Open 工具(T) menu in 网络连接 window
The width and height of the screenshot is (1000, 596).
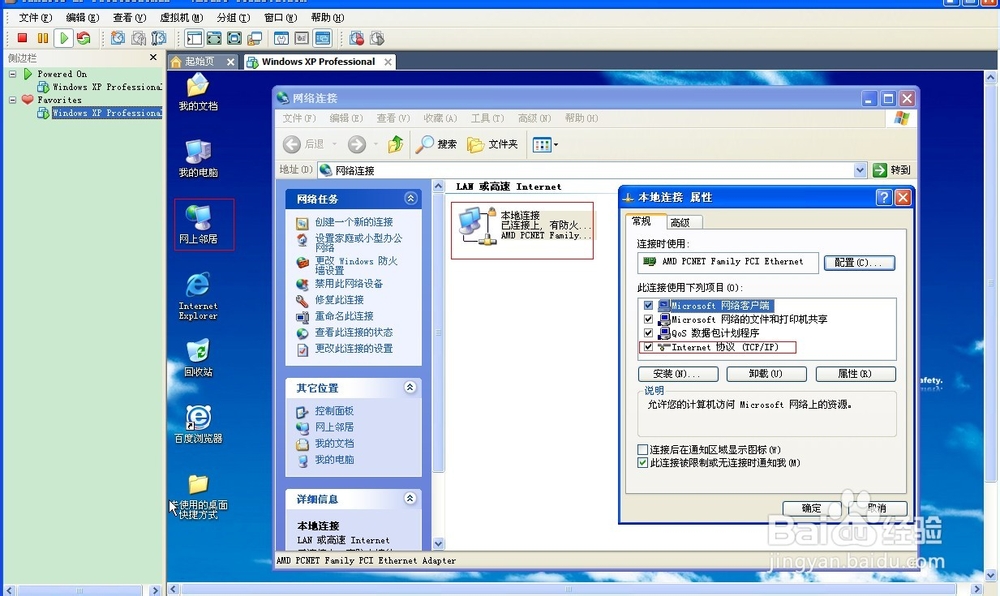pyautogui.click(x=487, y=118)
